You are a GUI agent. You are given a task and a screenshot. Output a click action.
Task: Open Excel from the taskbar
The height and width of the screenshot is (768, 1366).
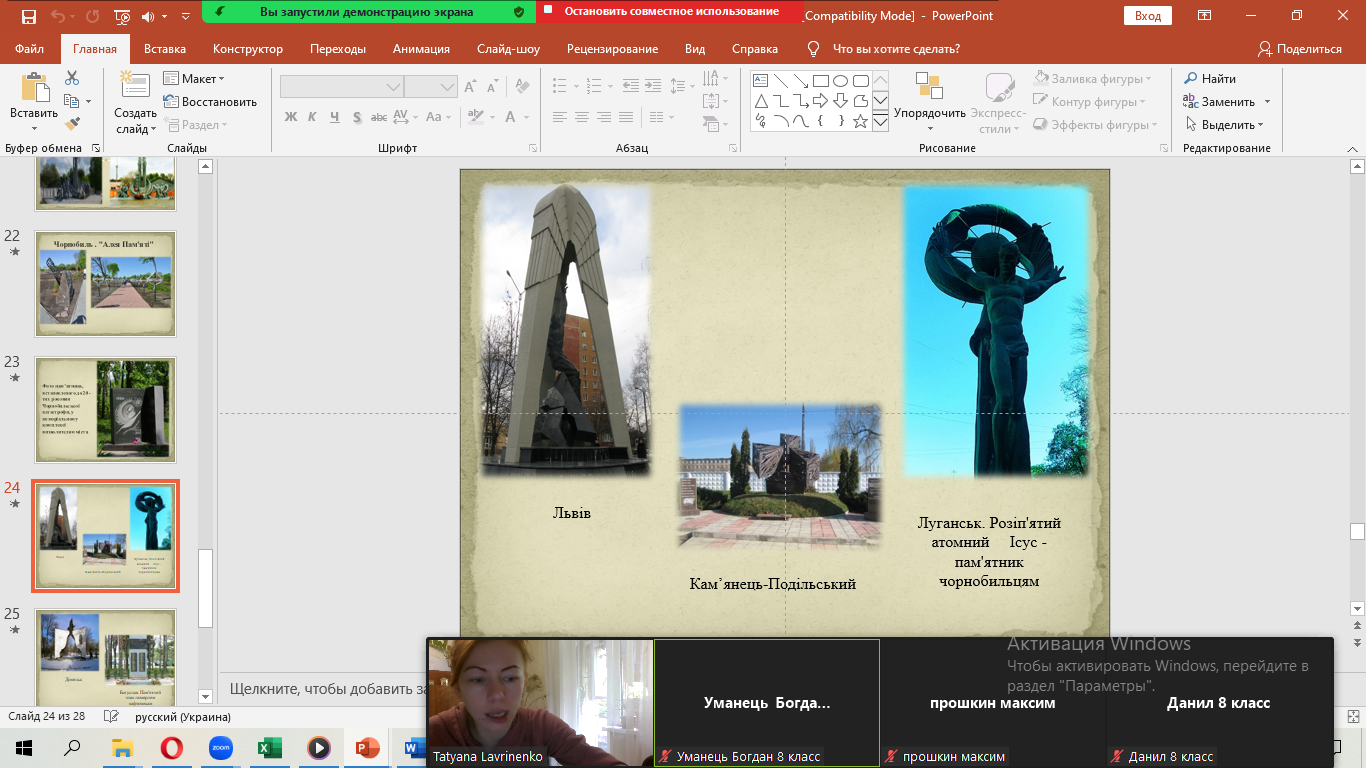click(x=270, y=747)
